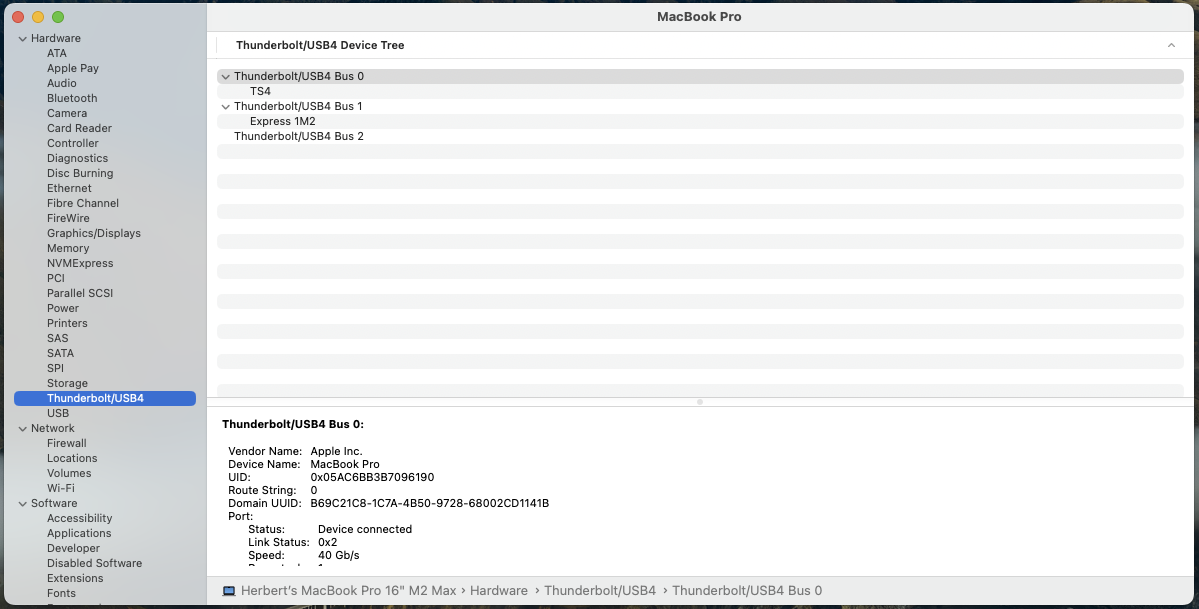Viewport: 1199px width, 609px height.
Task: Select Parallel SCSI in sidebar
Action: [x=80, y=293]
